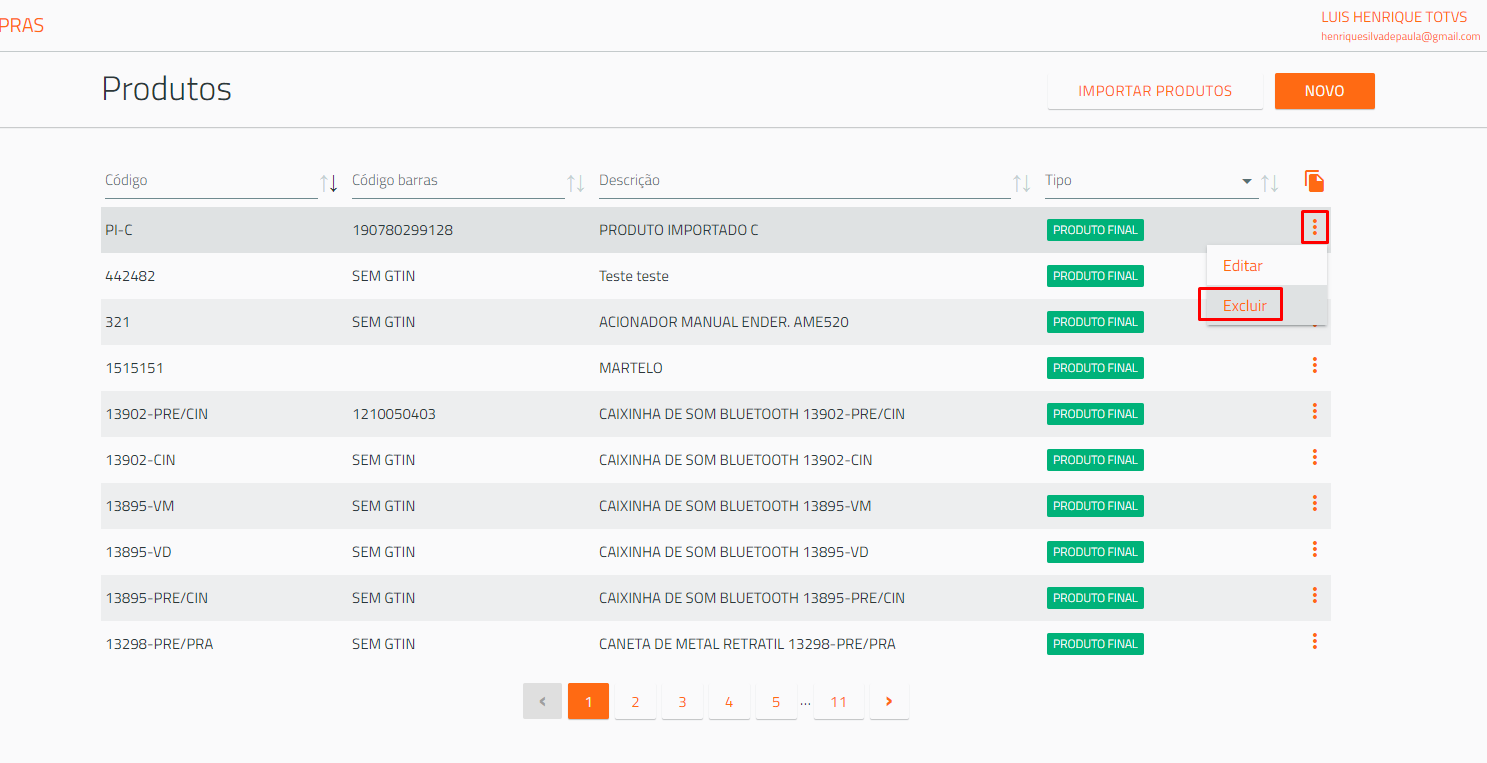
Task: Open the three-dot menu for 13902-PRE/CIN row
Action: click(x=1314, y=412)
